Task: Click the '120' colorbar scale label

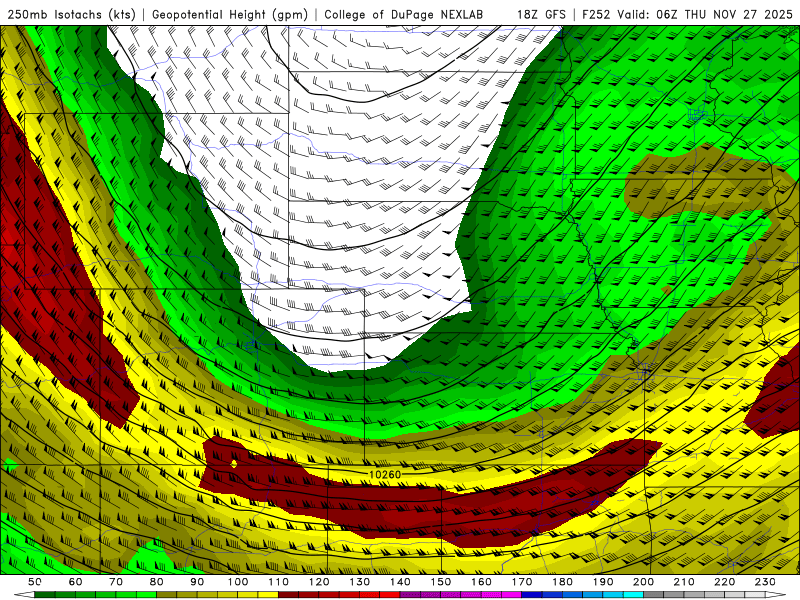Action: pos(319,582)
